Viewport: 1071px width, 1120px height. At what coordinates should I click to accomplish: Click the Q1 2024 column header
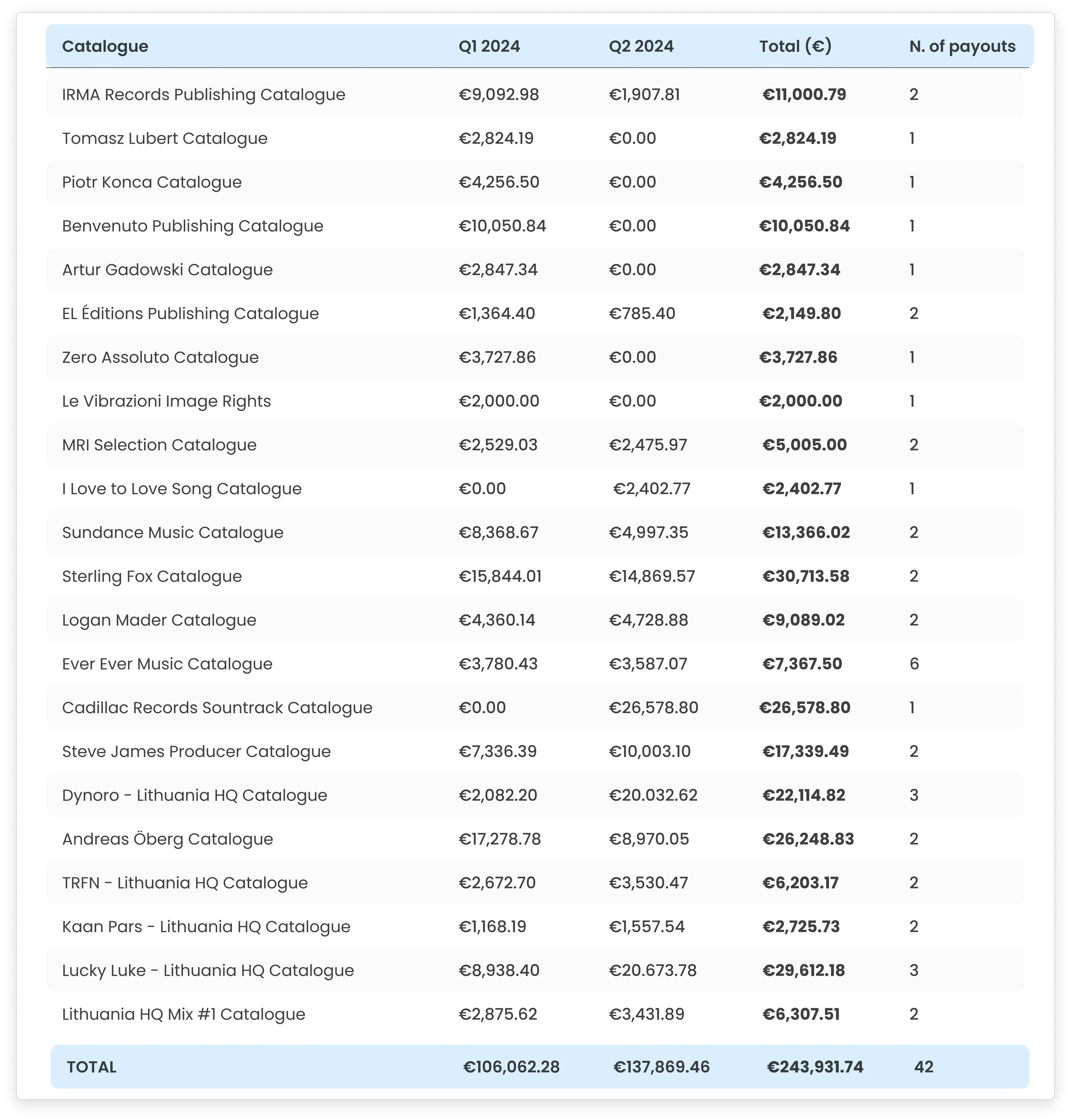pos(489,46)
